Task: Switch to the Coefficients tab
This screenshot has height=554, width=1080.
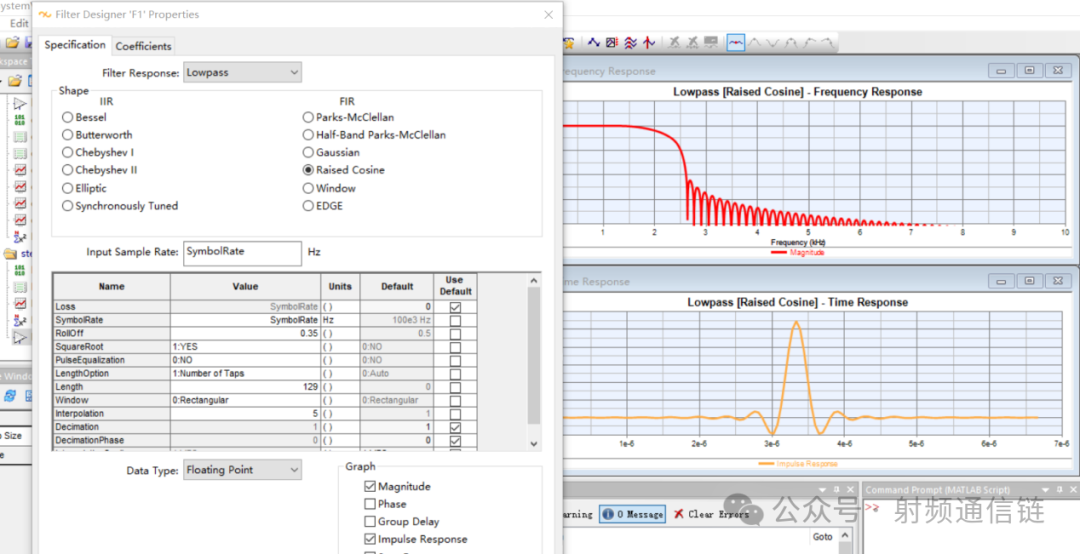Action: pyautogui.click(x=143, y=46)
